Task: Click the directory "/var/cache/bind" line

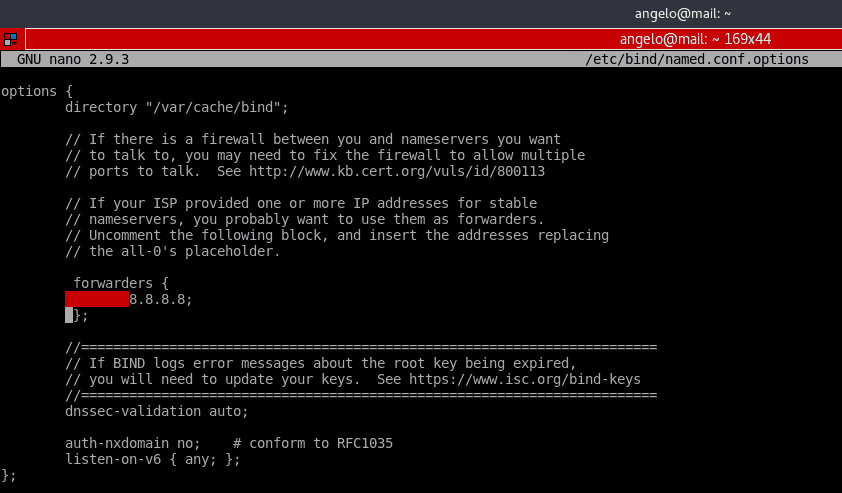Action: (177, 107)
